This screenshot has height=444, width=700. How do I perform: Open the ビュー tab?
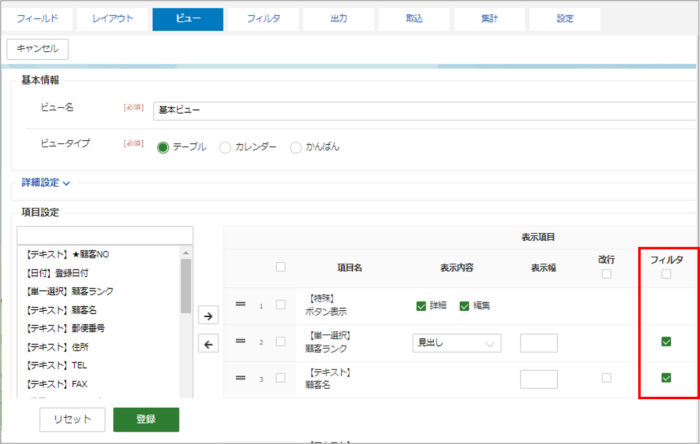pos(188,19)
